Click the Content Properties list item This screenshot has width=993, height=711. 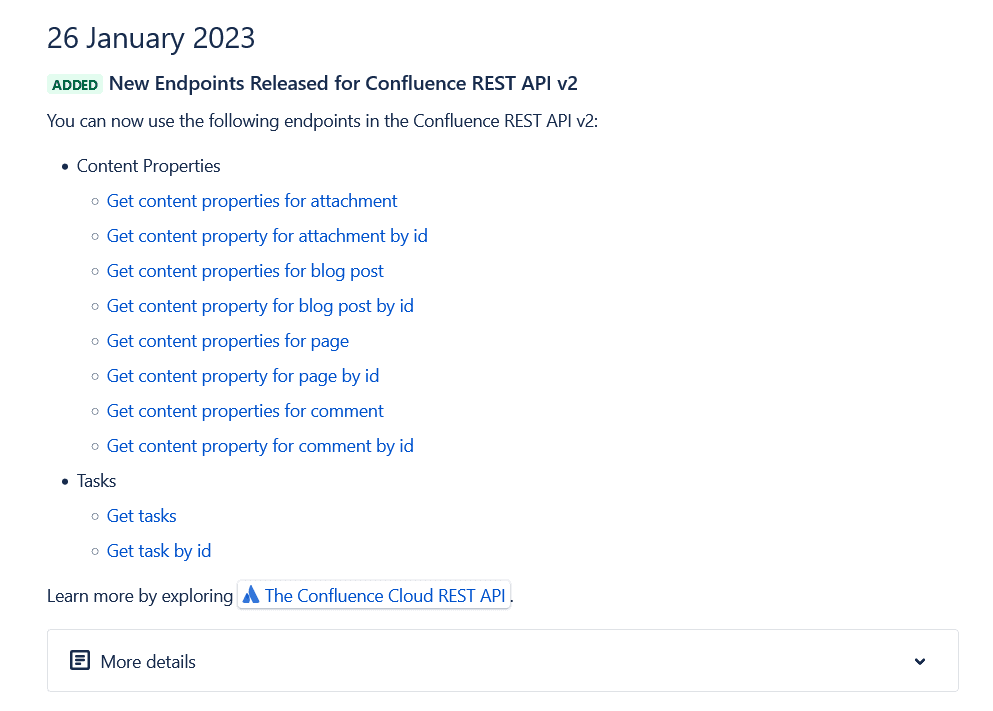[149, 166]
